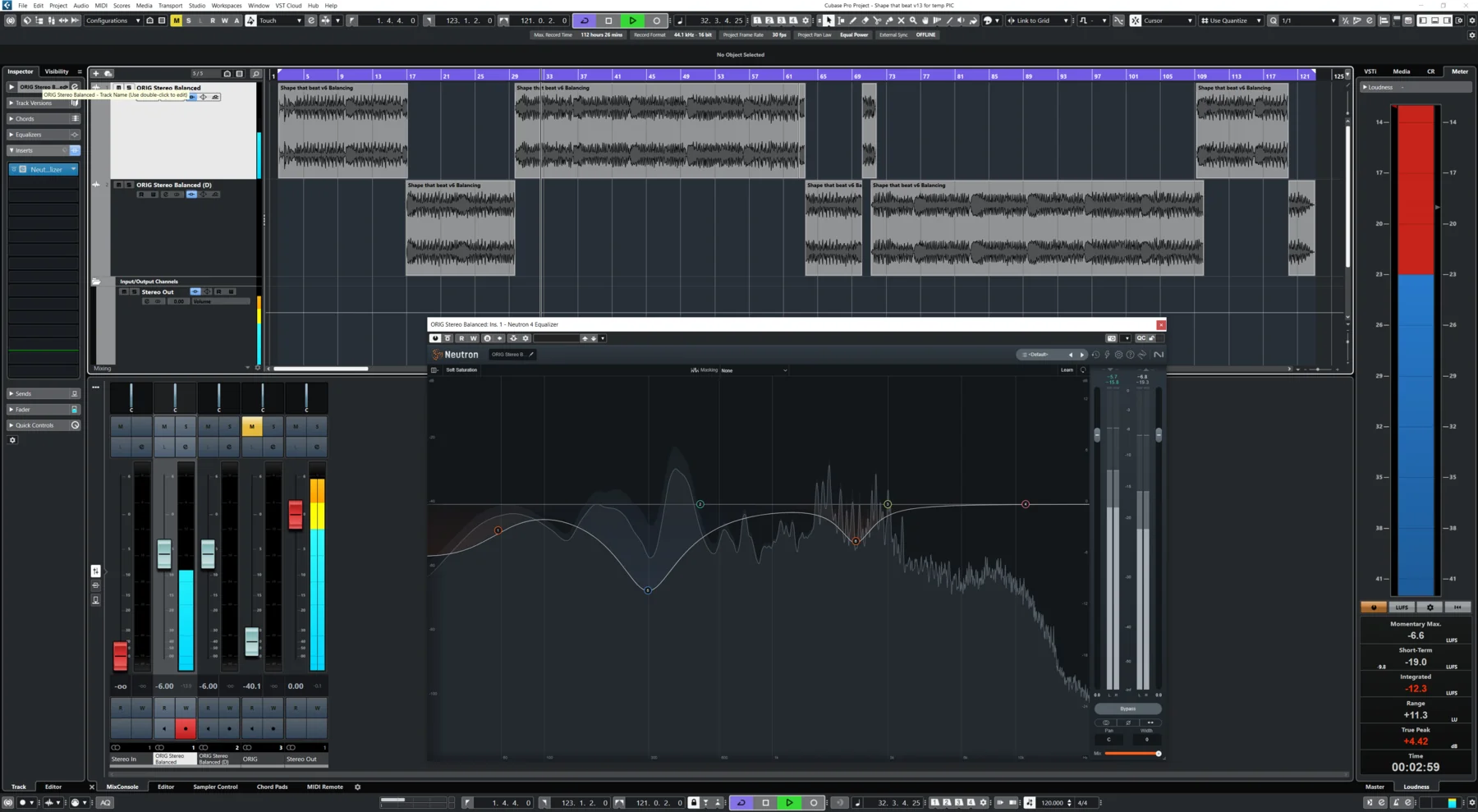This screenshot has height=812, width=1478.
Task: Open the Masking source dropdown showing None
Action: [x=754, y=370]
